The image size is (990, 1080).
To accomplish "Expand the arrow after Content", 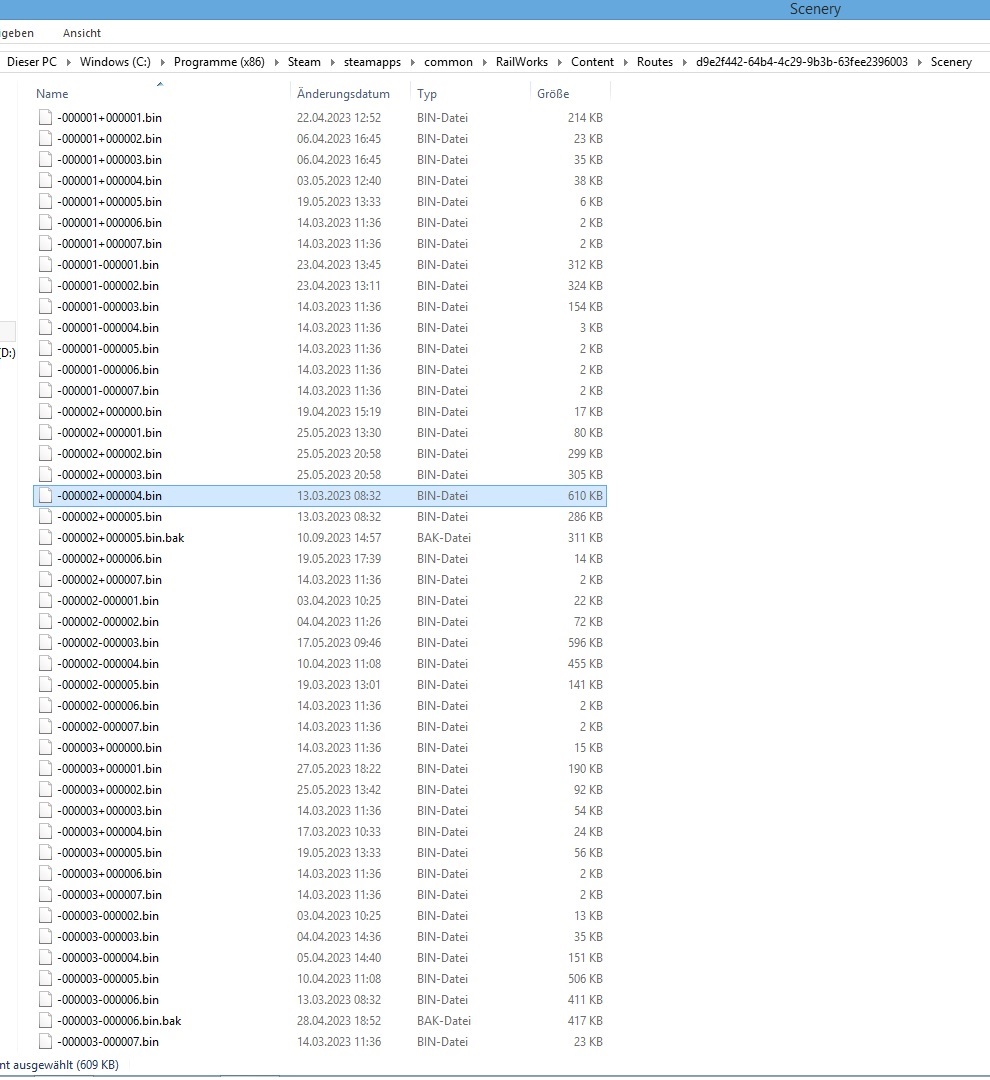I will 626,62.
